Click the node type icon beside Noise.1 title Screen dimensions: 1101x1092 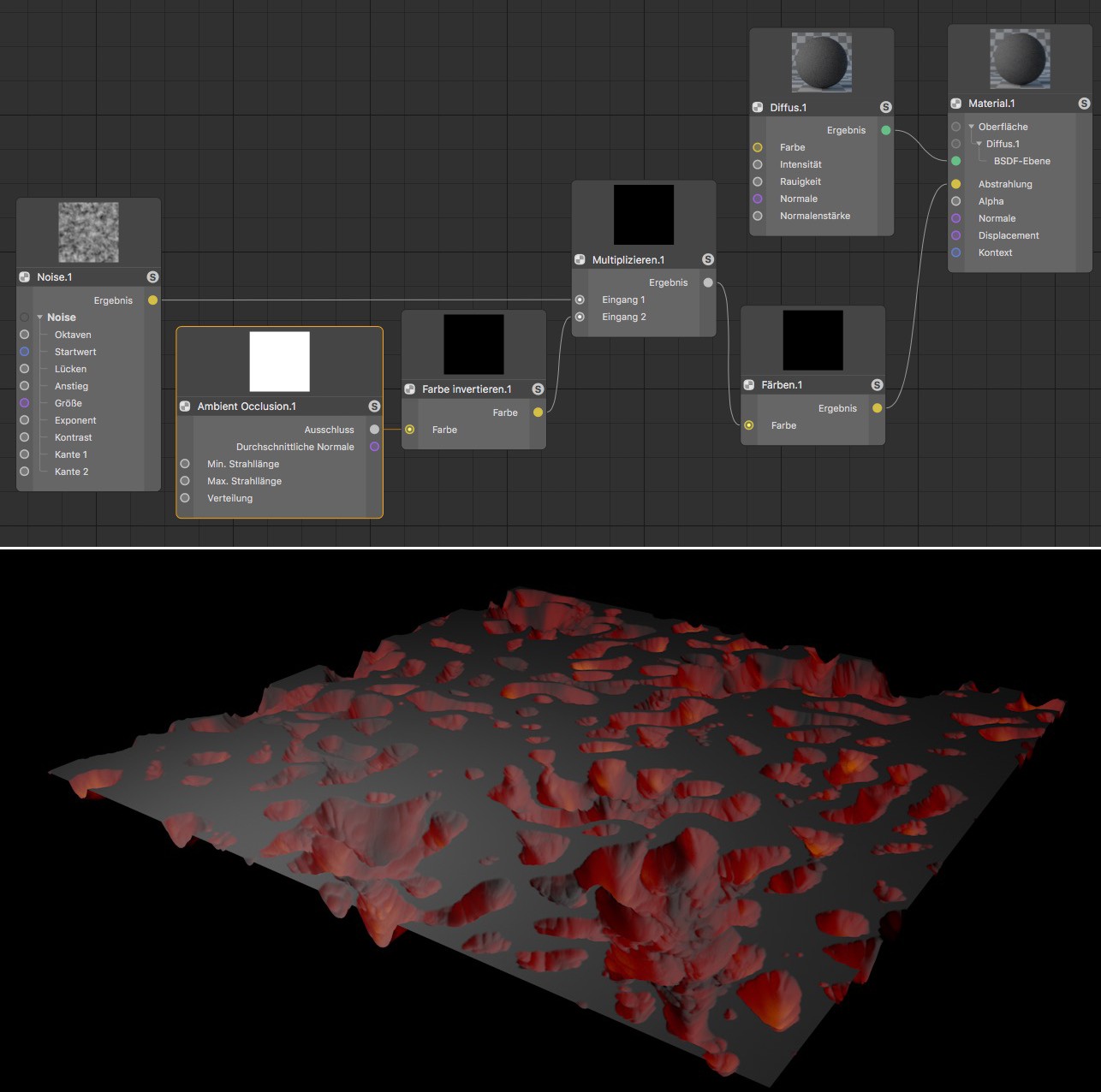(x=25, y=277)
